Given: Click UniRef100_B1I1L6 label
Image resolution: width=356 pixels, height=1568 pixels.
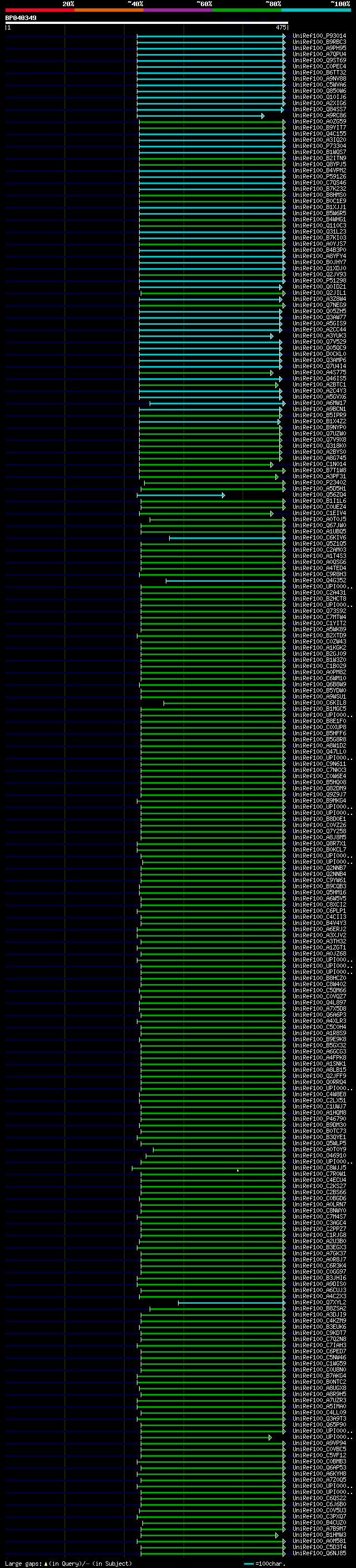Looking at the screenshot, I should pyautogui.click(x=319, y=501).
